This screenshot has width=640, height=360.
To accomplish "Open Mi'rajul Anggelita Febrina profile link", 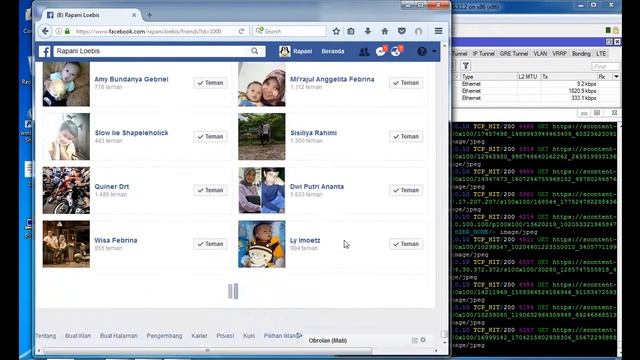I will point(332,79).
